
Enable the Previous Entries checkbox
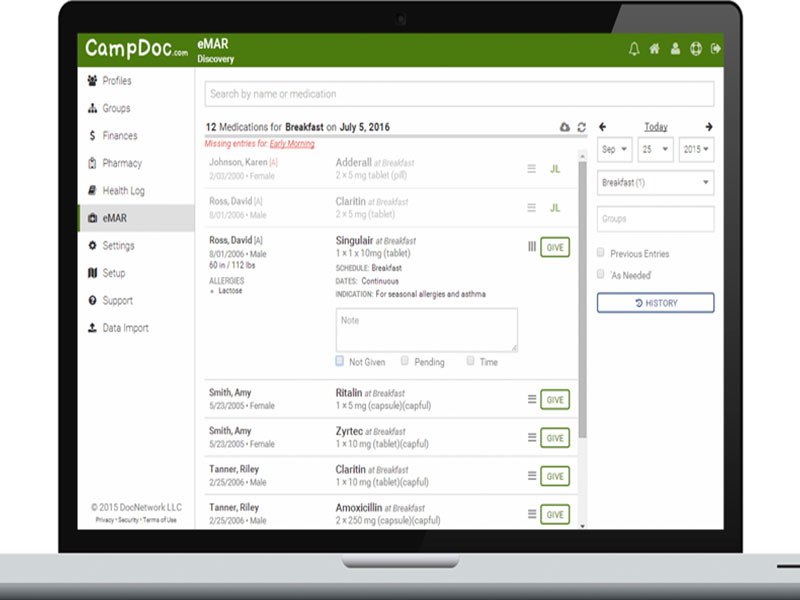[x=601, y=253]
